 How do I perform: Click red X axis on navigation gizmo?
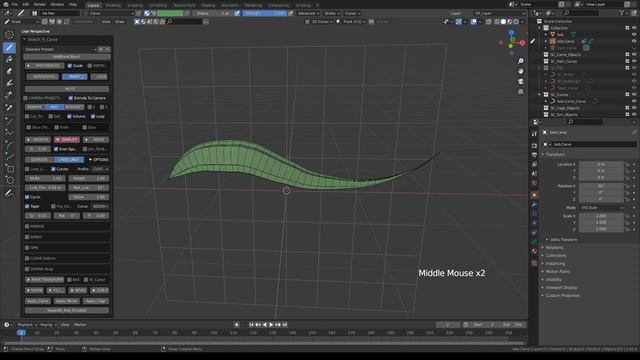click(x=522, y=43)
